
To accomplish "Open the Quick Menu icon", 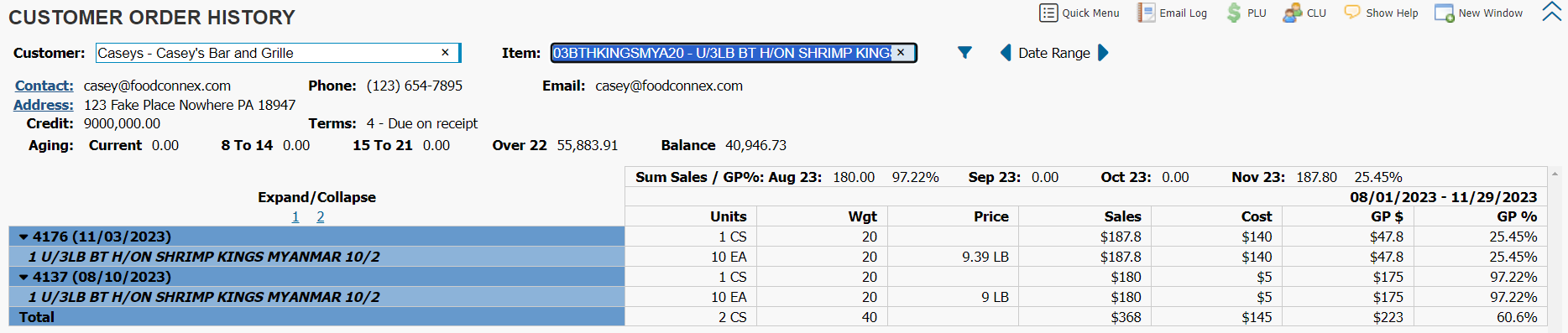I will click(x=1048, y=13).
